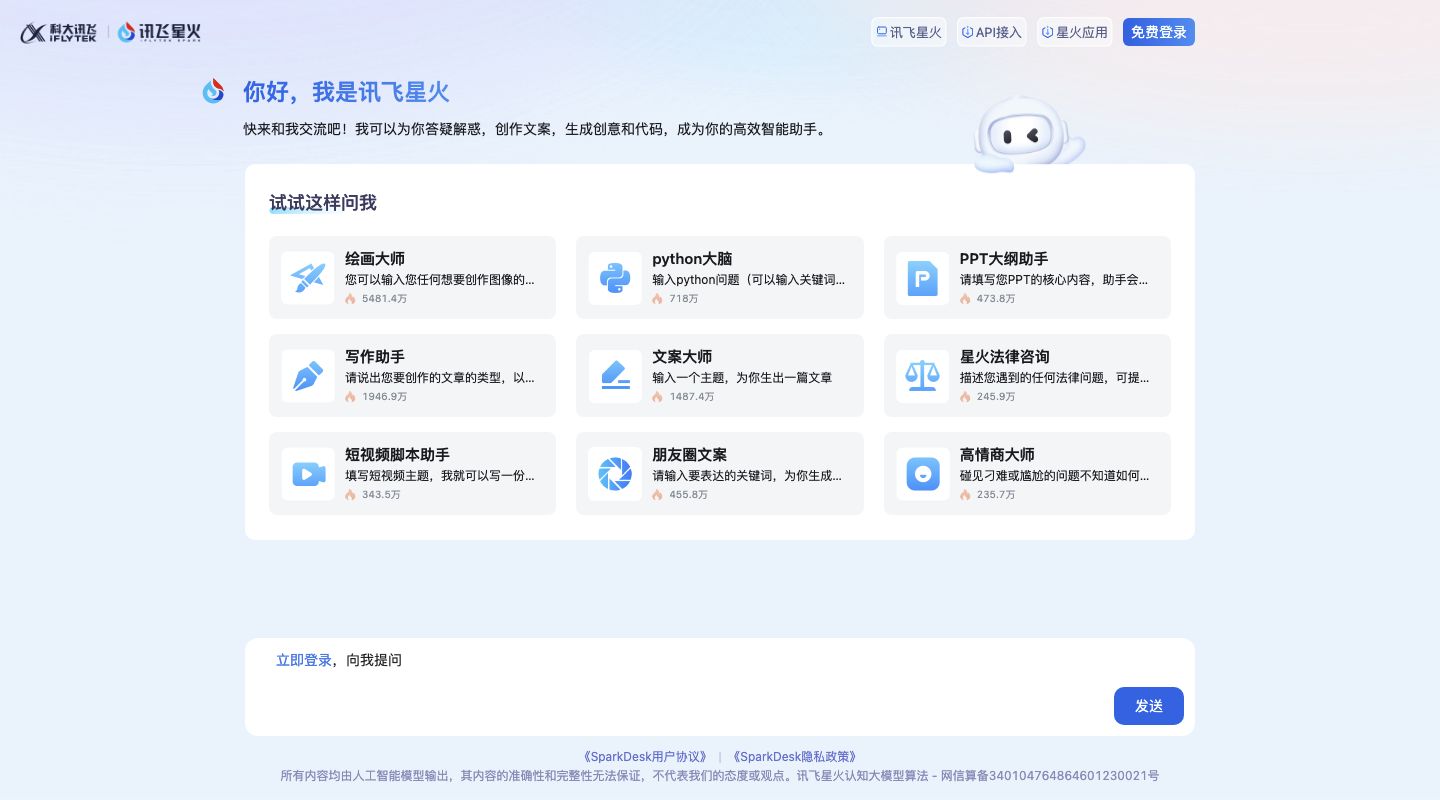Select the 写作助手 card title

coord(375,357)
